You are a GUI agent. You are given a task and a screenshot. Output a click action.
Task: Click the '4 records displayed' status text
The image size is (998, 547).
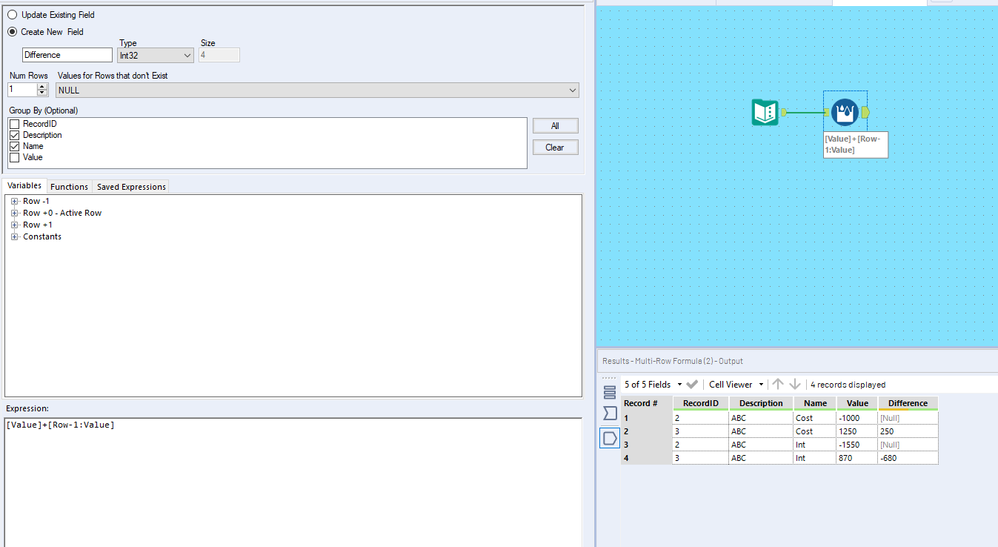click(848, 385)
